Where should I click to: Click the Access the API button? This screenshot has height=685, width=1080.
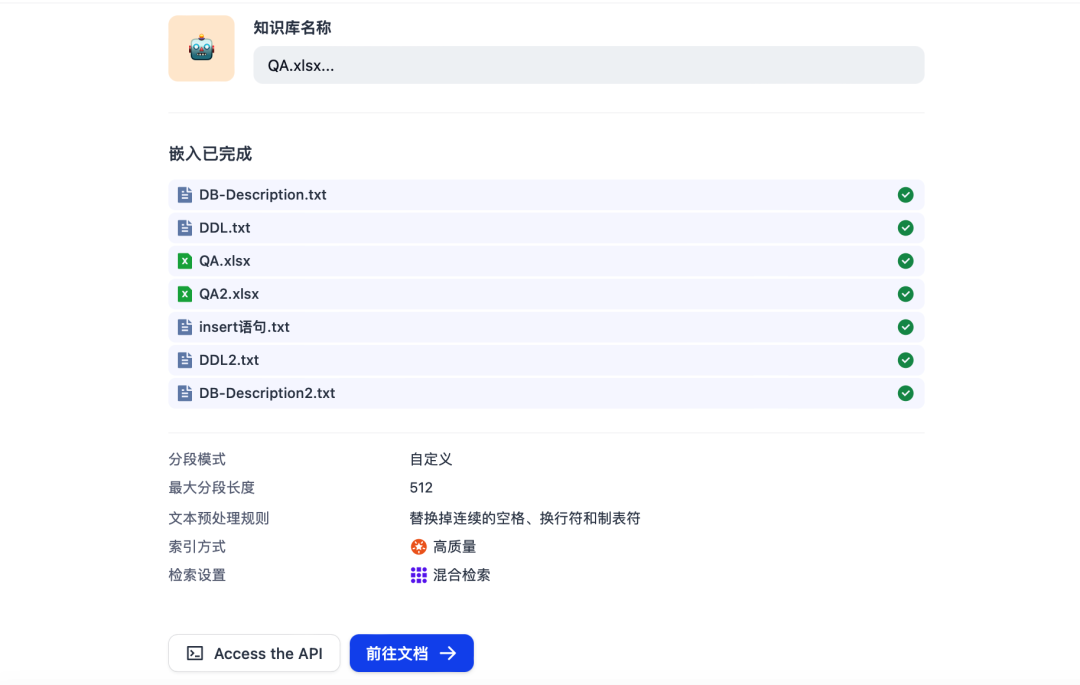(x=254, y=653)
